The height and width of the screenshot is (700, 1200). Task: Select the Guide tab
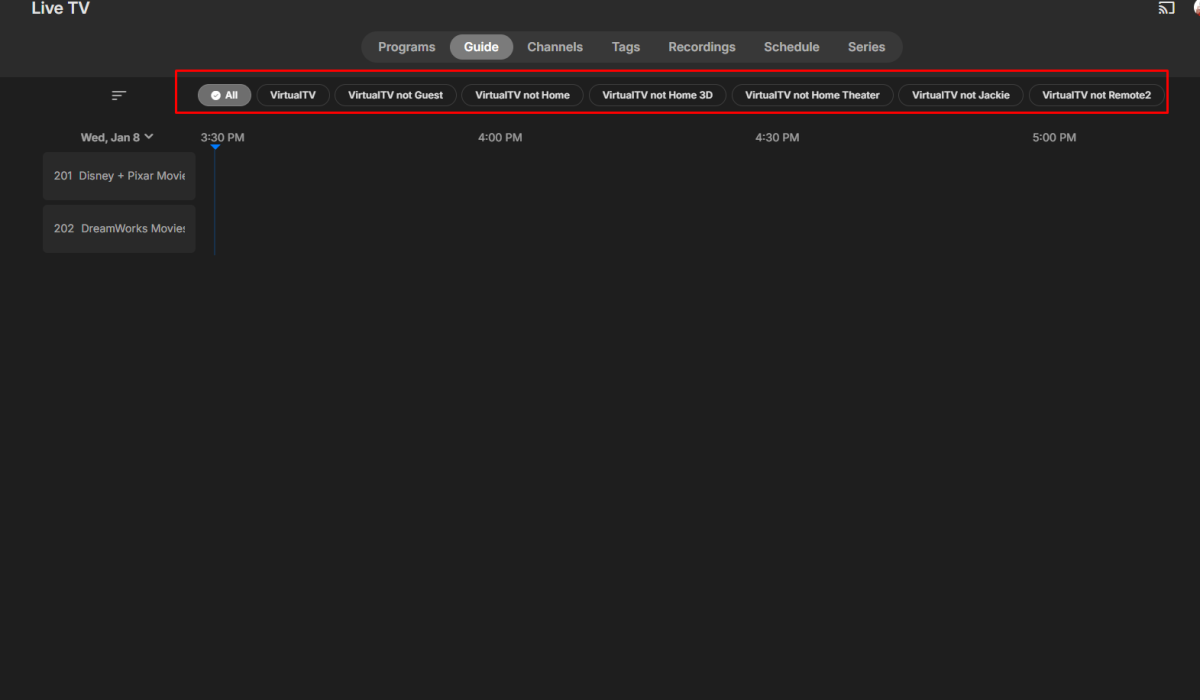[x=481, y=47]
